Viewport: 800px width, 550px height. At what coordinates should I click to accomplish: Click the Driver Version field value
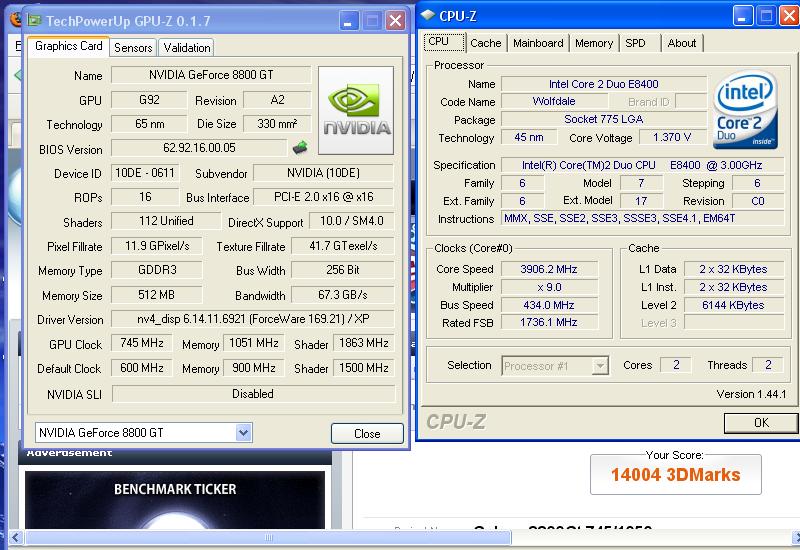[253, 319]
